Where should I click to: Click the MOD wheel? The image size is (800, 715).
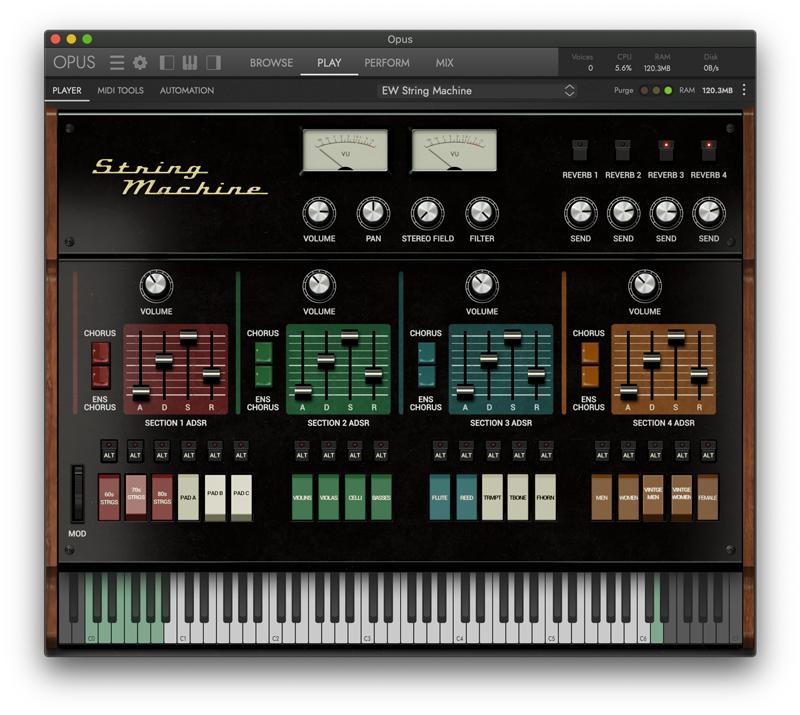77,493
